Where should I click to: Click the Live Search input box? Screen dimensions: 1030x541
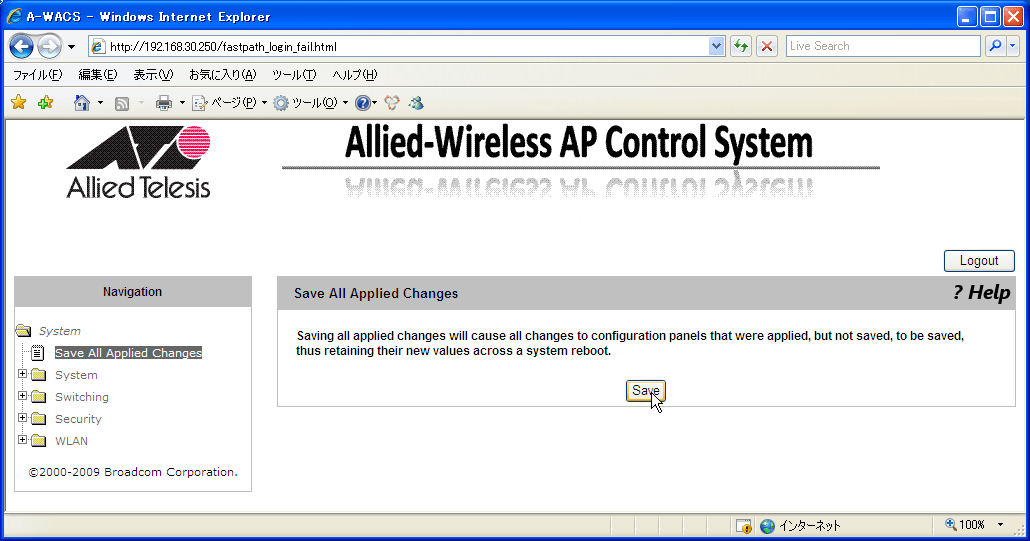coord(883,46)
